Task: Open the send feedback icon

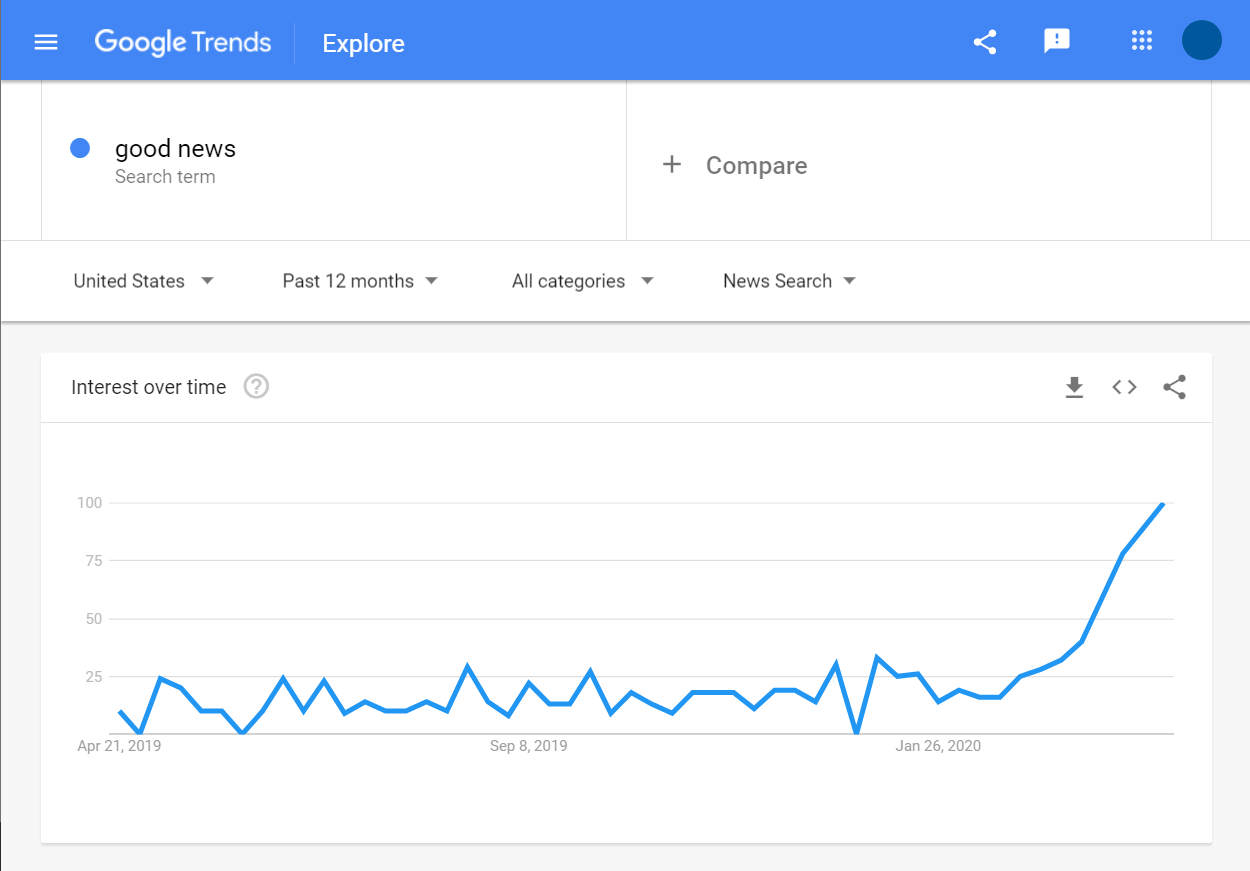Action: [x=1057, y=41]
